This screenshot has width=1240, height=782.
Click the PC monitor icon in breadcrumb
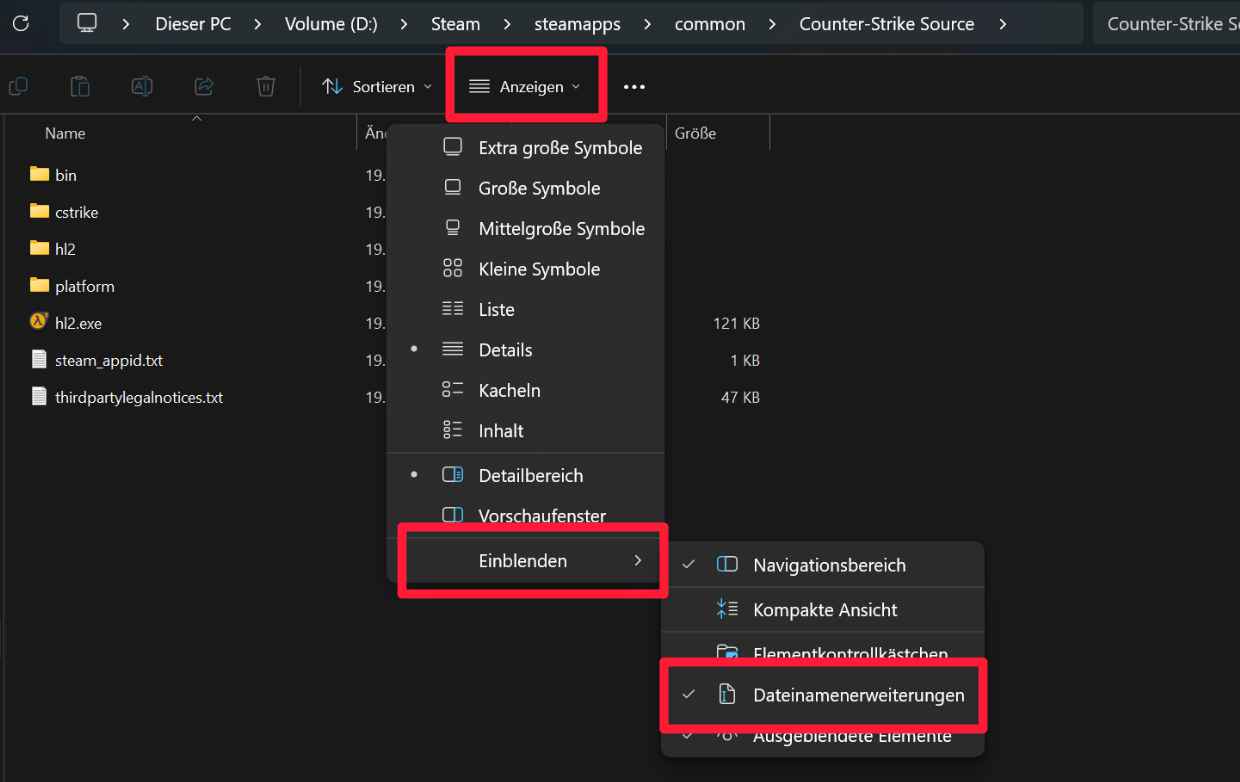tap(88, 23)
